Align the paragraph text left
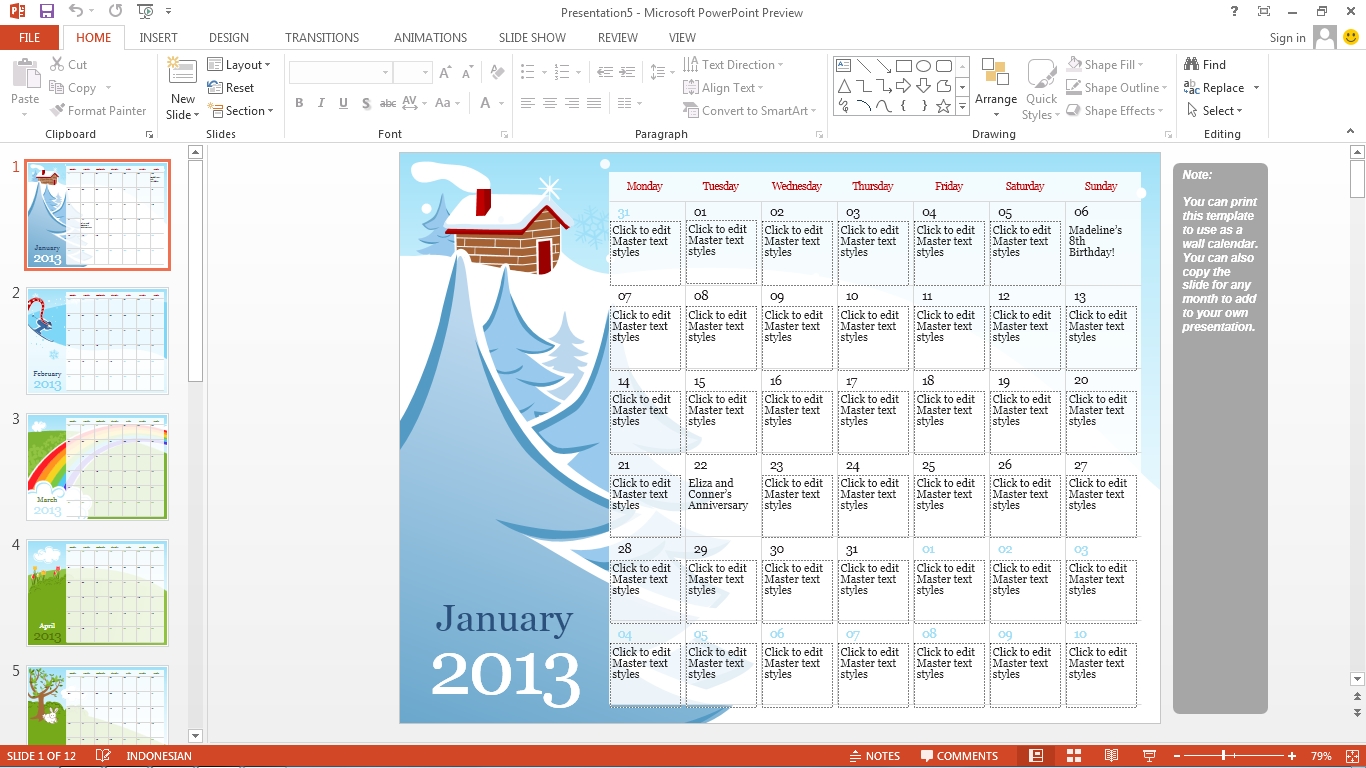Viewport: 1366px width, 768px height. point(527,103)
